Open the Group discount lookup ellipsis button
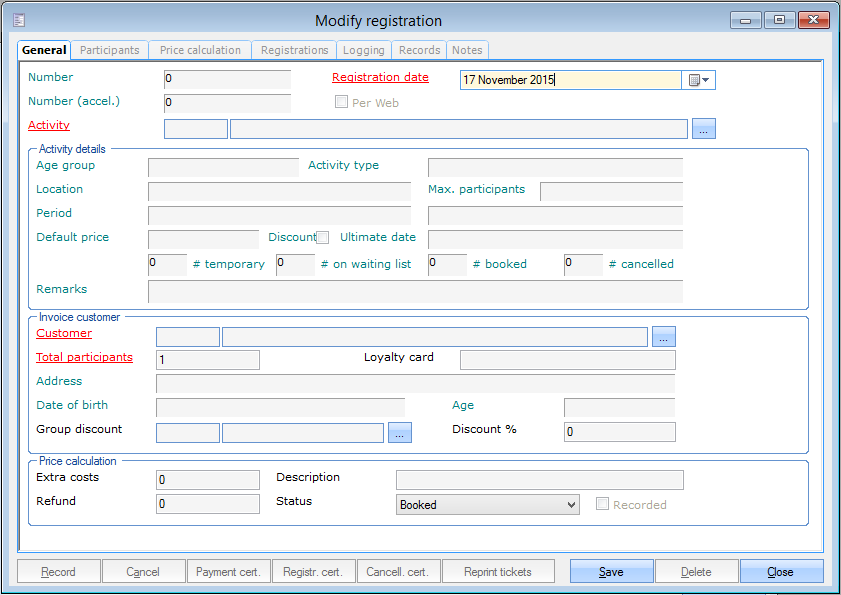This screenshot has width=841, height=595. (x=400, y=433)
